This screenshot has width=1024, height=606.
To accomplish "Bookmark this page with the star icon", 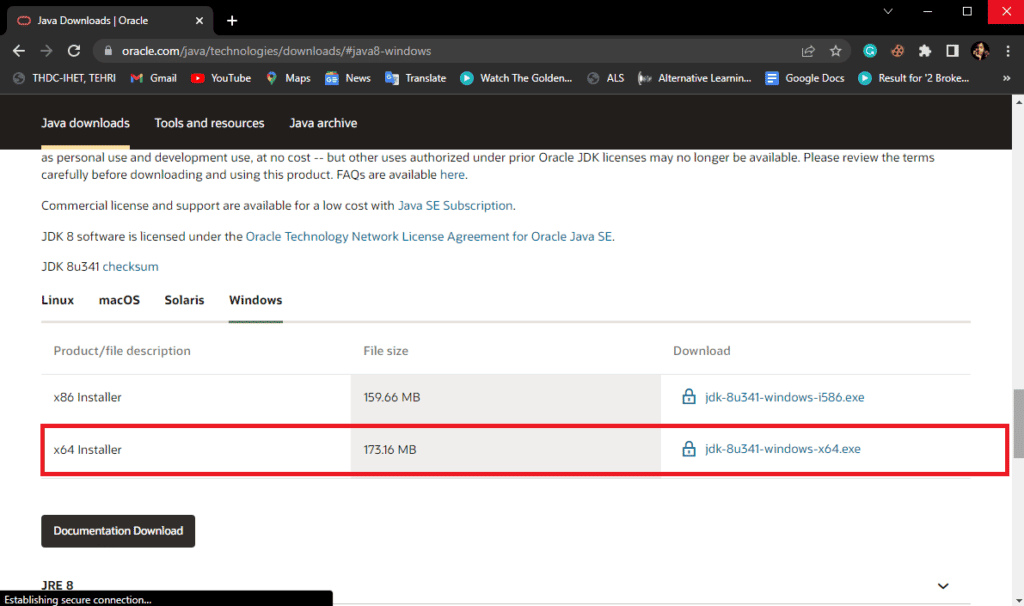I will pos(835,50).
